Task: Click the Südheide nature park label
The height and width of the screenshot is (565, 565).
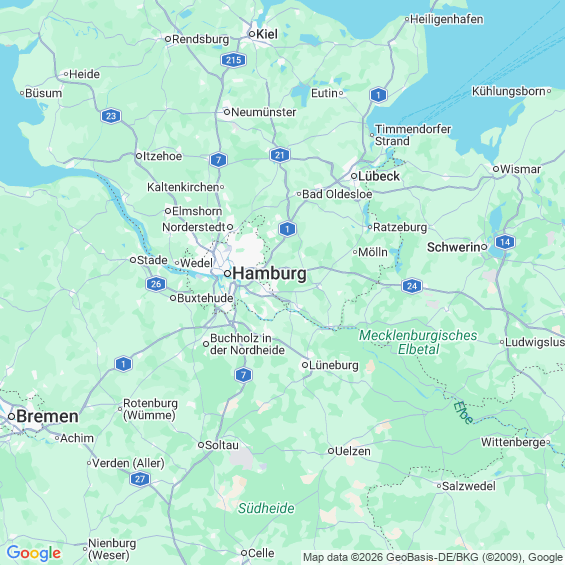Action: point(266,508)
